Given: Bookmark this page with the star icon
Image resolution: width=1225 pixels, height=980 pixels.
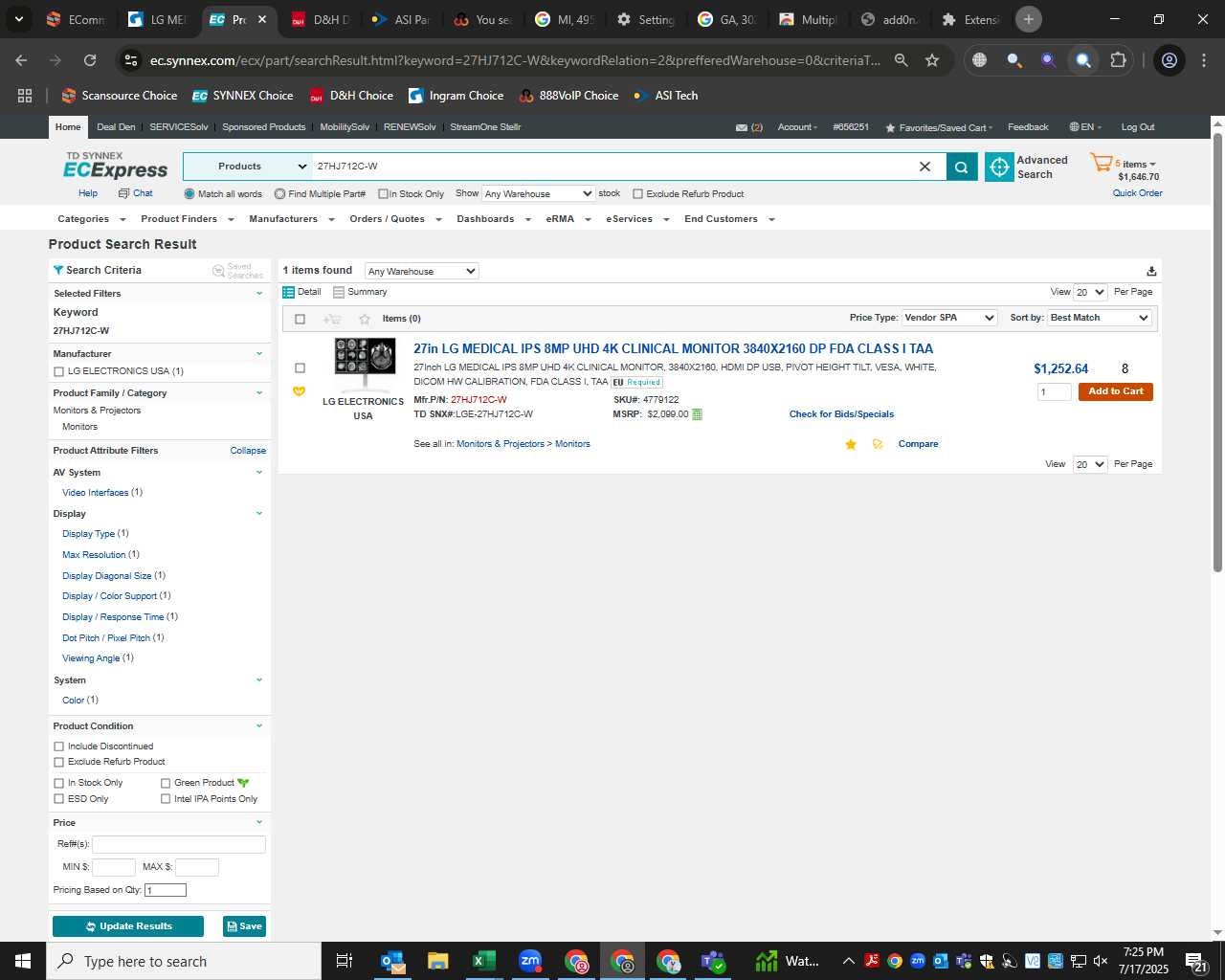Looking at the screenshot, I should (932, 60).
